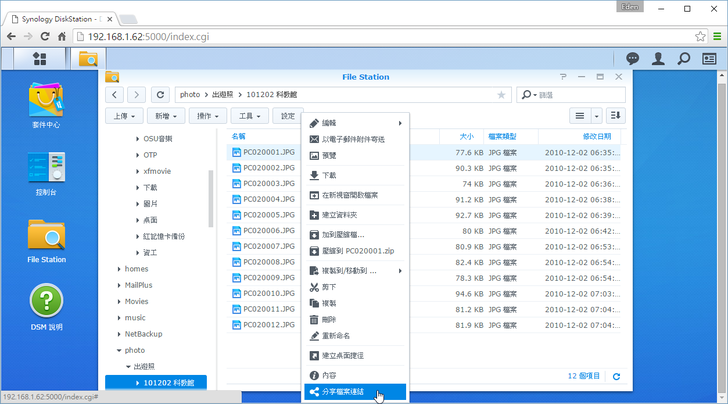Launch Control Panel from the desktop
Viewport: 728px width, 404px height.
click(x=46, y=168)
